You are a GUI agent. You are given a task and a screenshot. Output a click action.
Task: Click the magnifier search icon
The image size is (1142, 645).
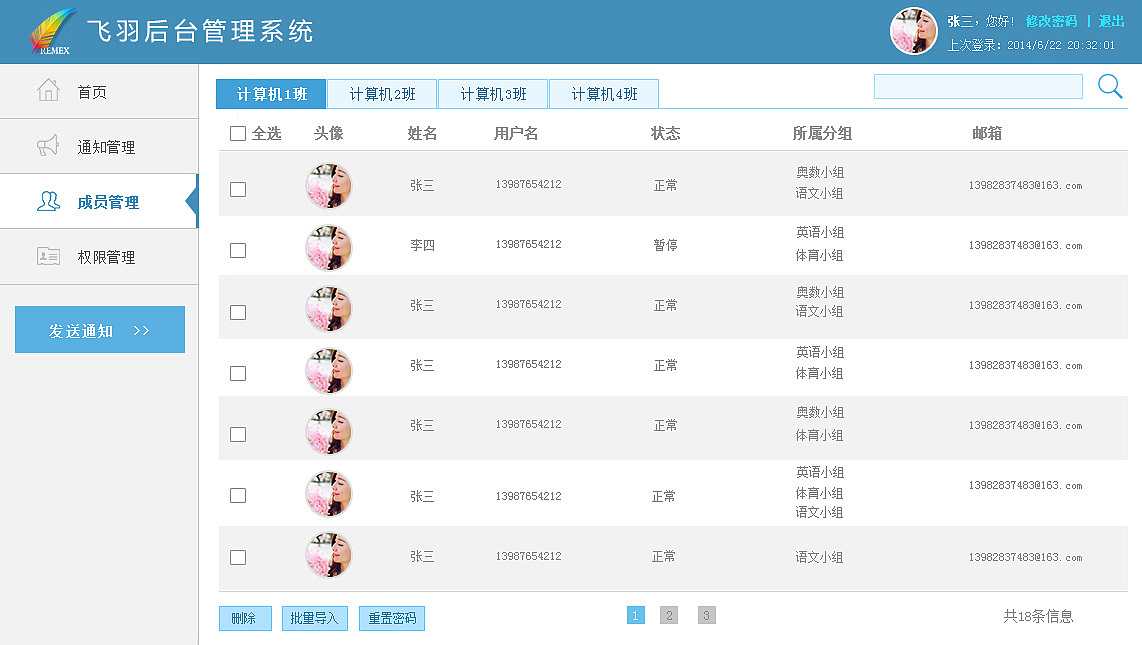pos(1110,87)
